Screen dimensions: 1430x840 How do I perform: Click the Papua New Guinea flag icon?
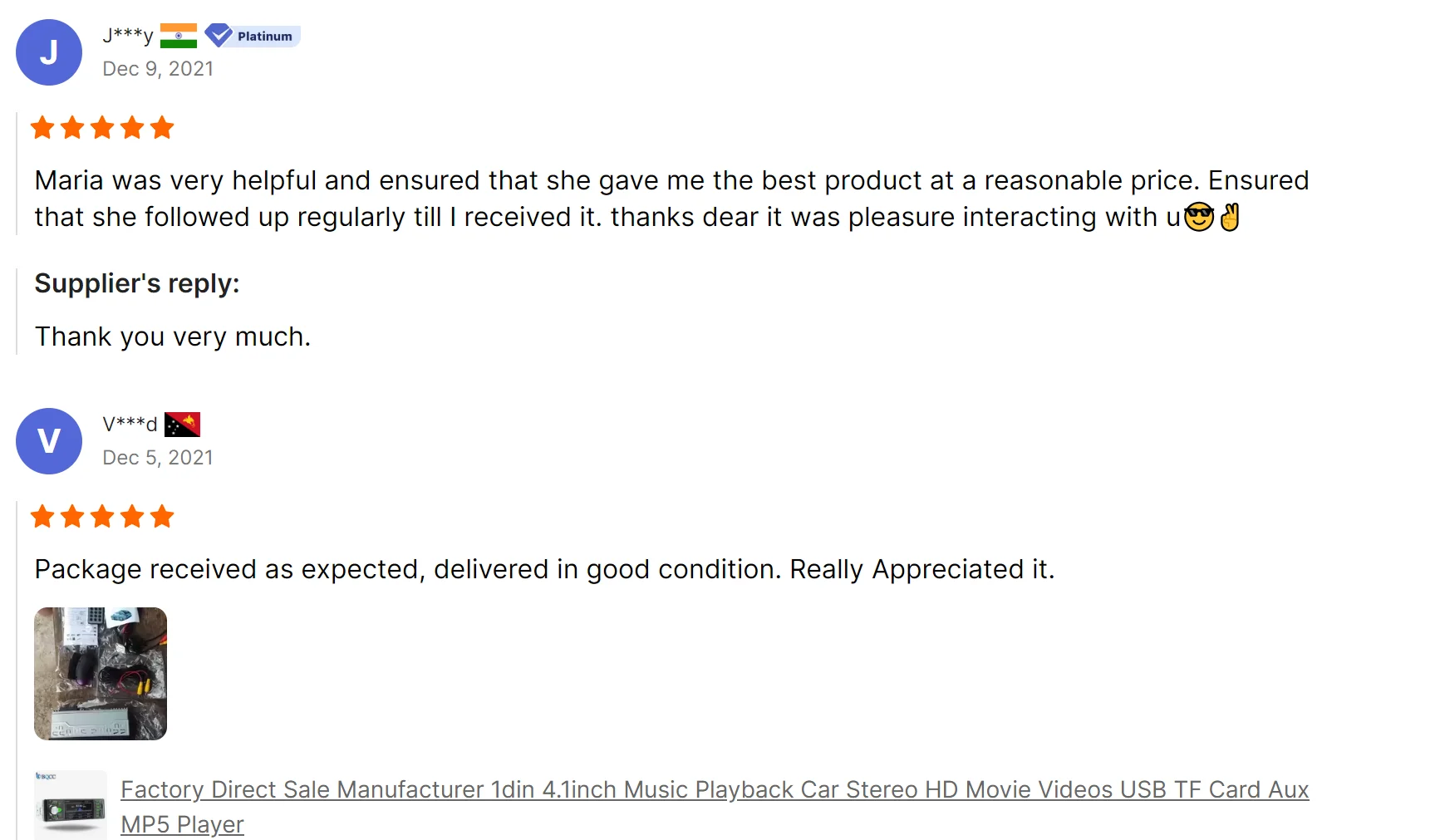coord(182,425)
